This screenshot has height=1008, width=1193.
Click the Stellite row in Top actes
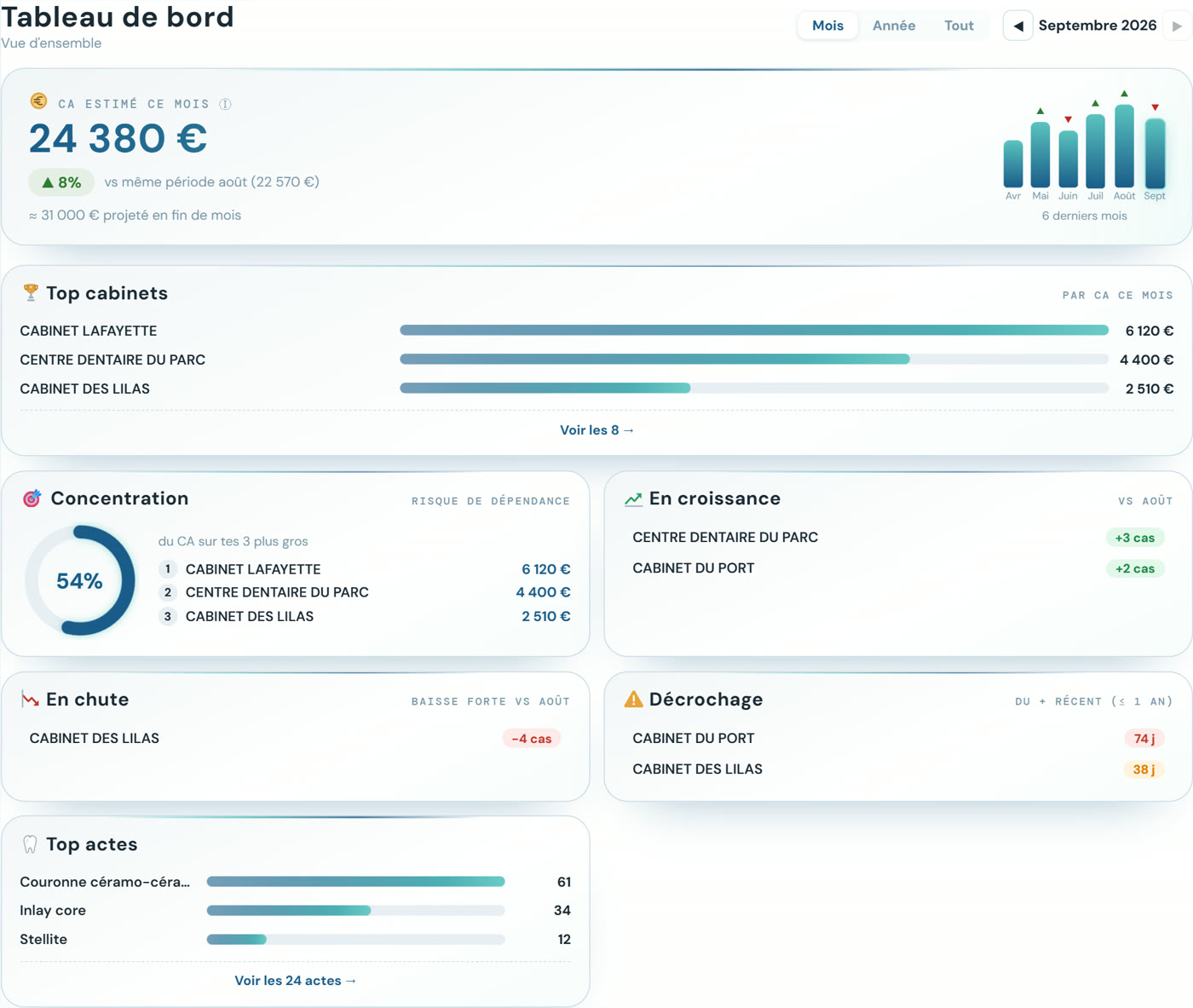296,940
